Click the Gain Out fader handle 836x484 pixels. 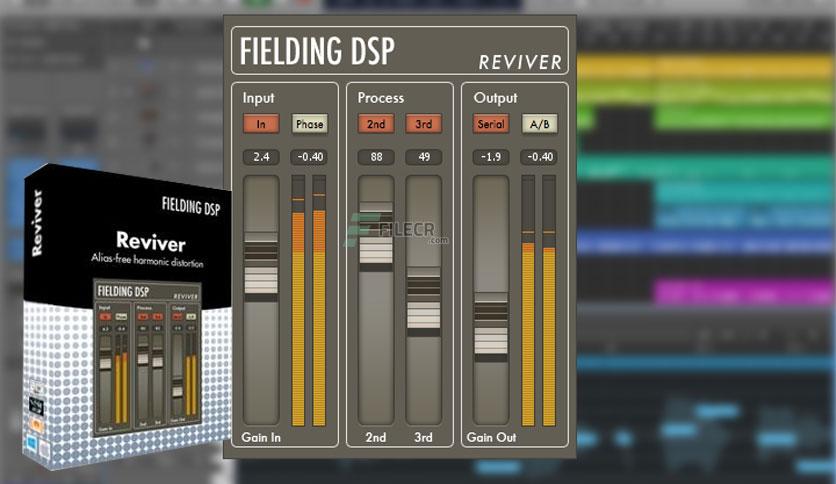click(491, 328)
